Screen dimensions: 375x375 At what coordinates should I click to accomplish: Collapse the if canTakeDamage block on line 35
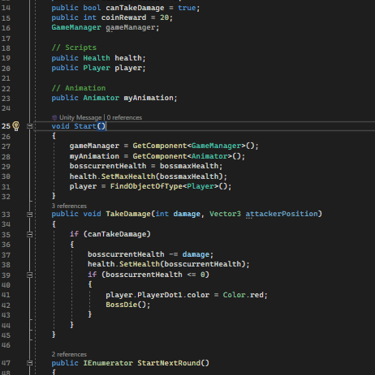coord(30,235)
